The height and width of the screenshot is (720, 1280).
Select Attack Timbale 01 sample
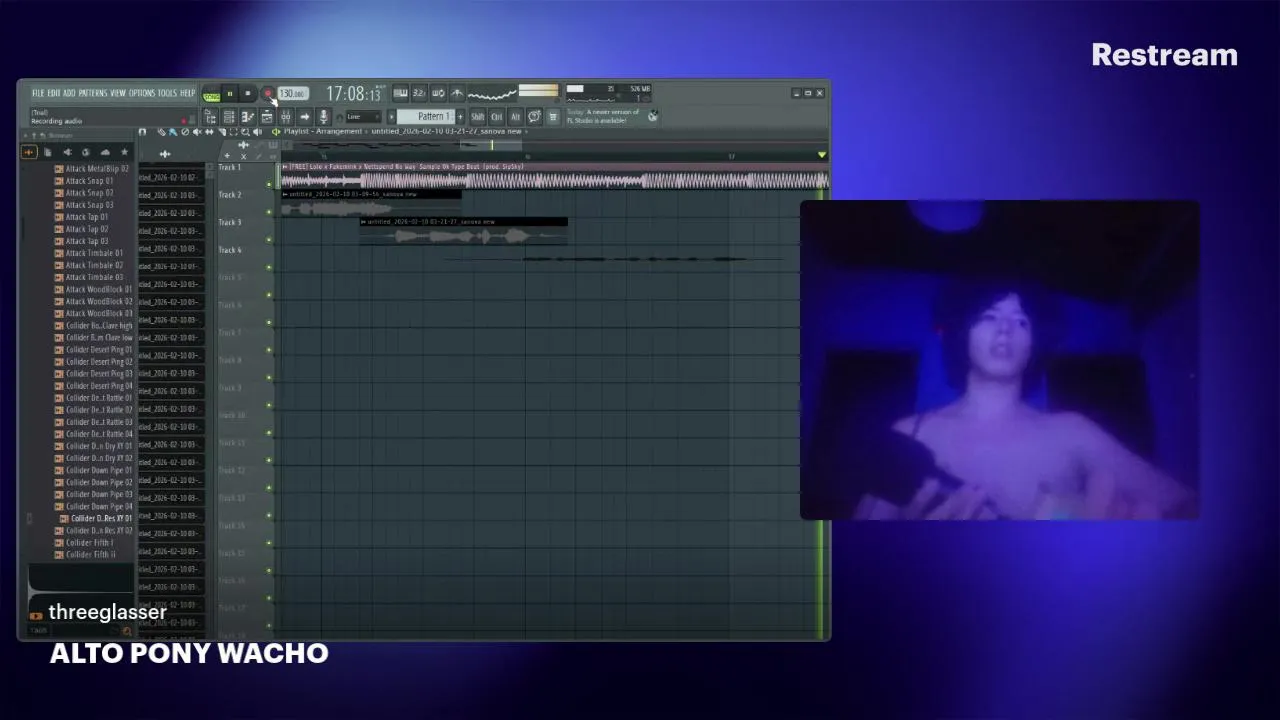94,253
